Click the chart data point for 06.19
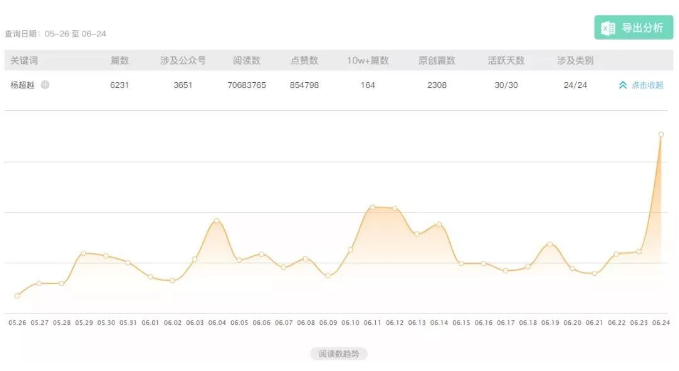 (550, 244)
